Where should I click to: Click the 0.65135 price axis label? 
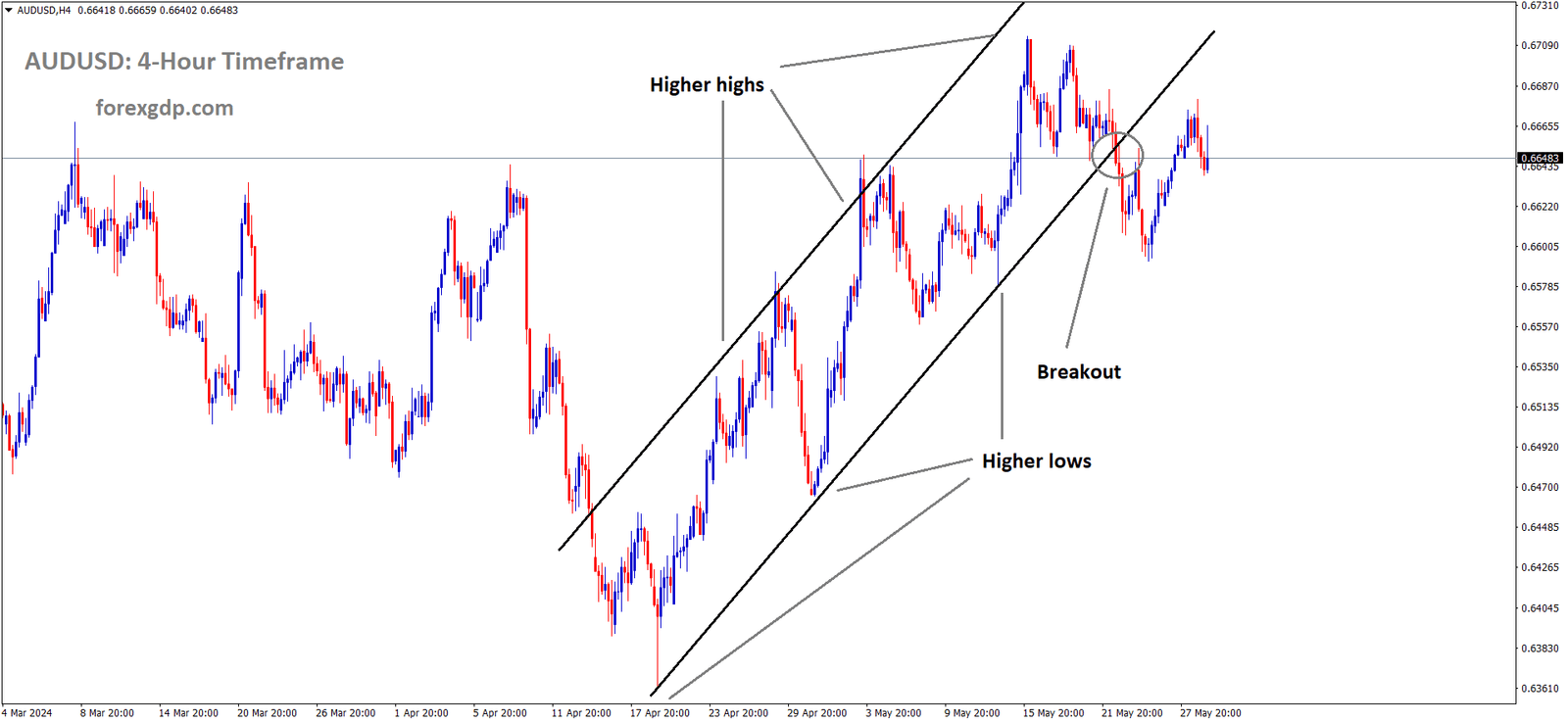1540,407
